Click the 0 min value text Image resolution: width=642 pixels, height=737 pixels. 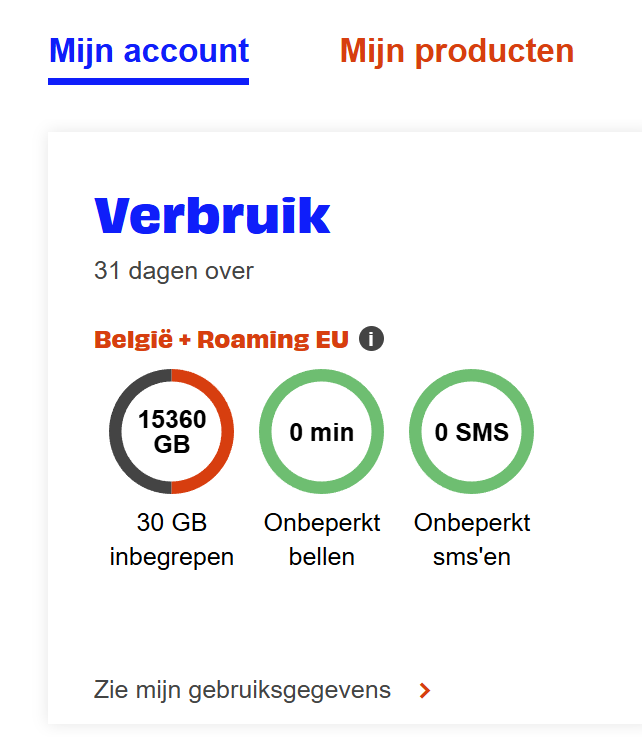322,432
